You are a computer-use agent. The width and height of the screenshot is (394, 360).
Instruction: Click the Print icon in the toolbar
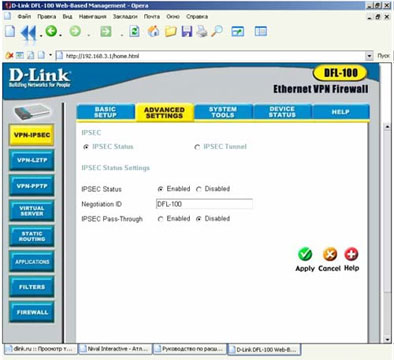pos(201,32)
